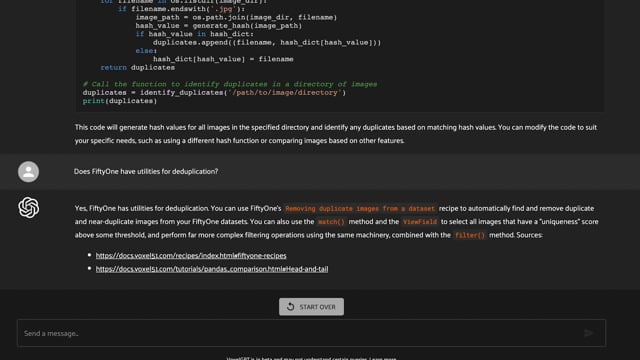
Task: Click the OpenAI logo beside the answer
Action: tap(29, 207)
